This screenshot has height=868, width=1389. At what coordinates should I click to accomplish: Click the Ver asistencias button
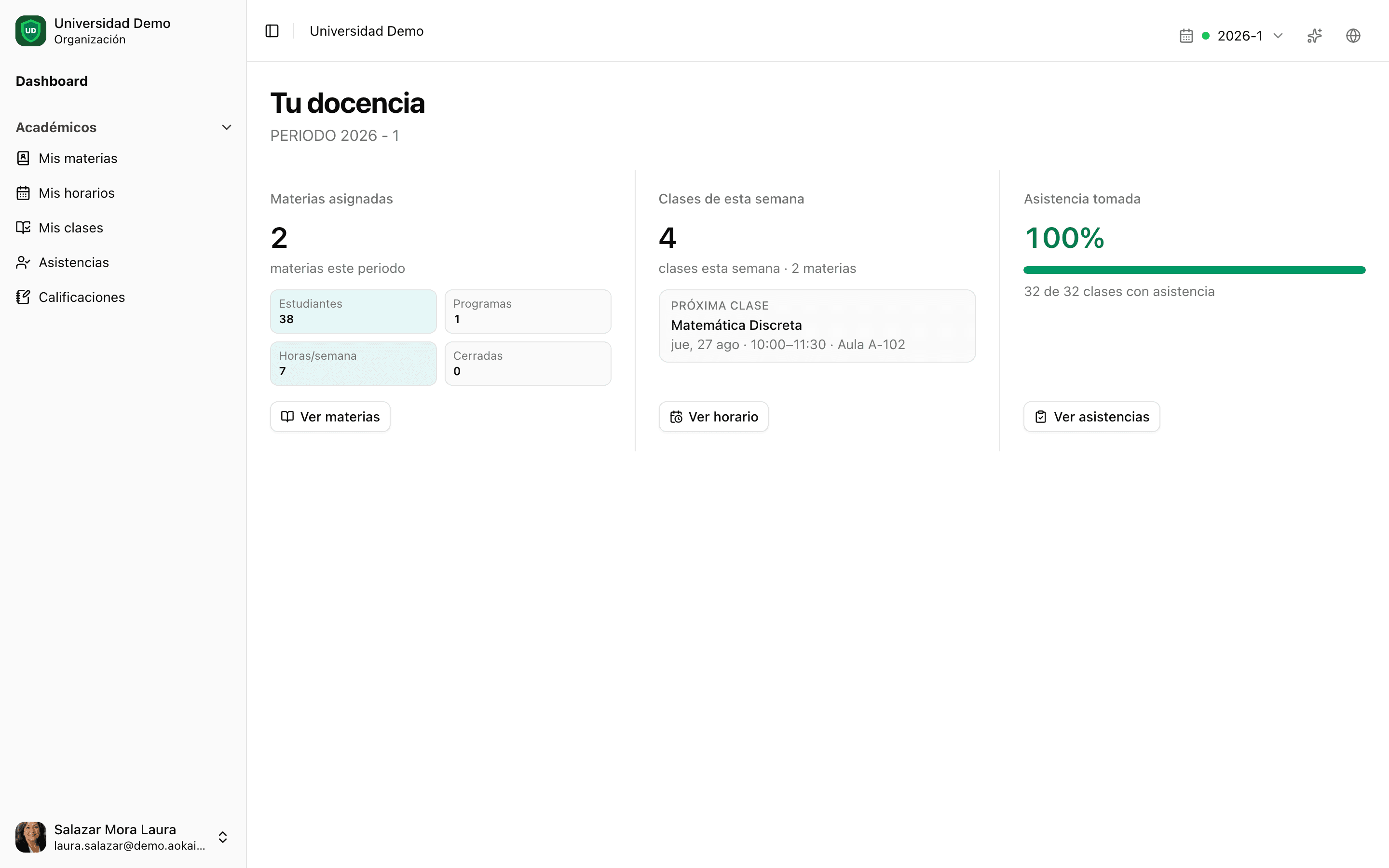coord(1092,417)
